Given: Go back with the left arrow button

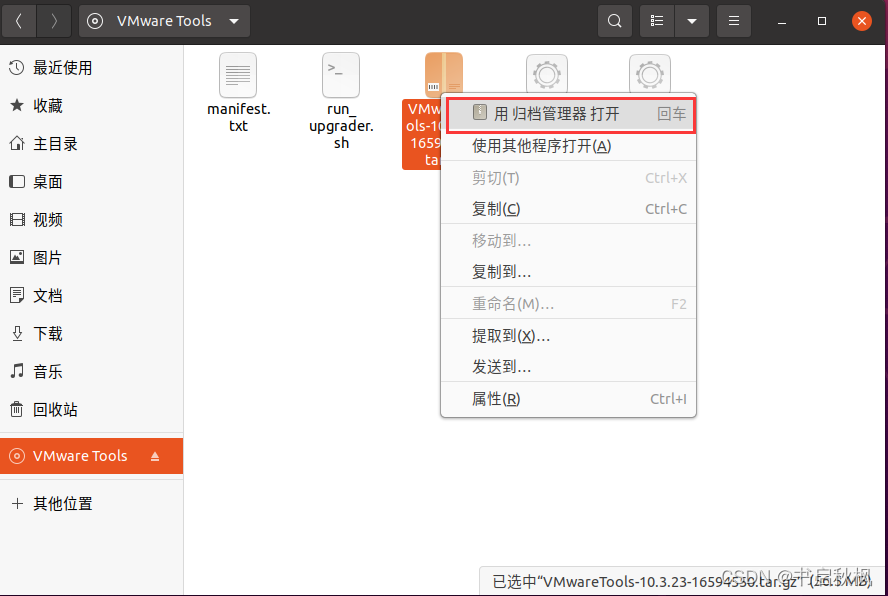Looking at the screenshot, I should [19, 22].
